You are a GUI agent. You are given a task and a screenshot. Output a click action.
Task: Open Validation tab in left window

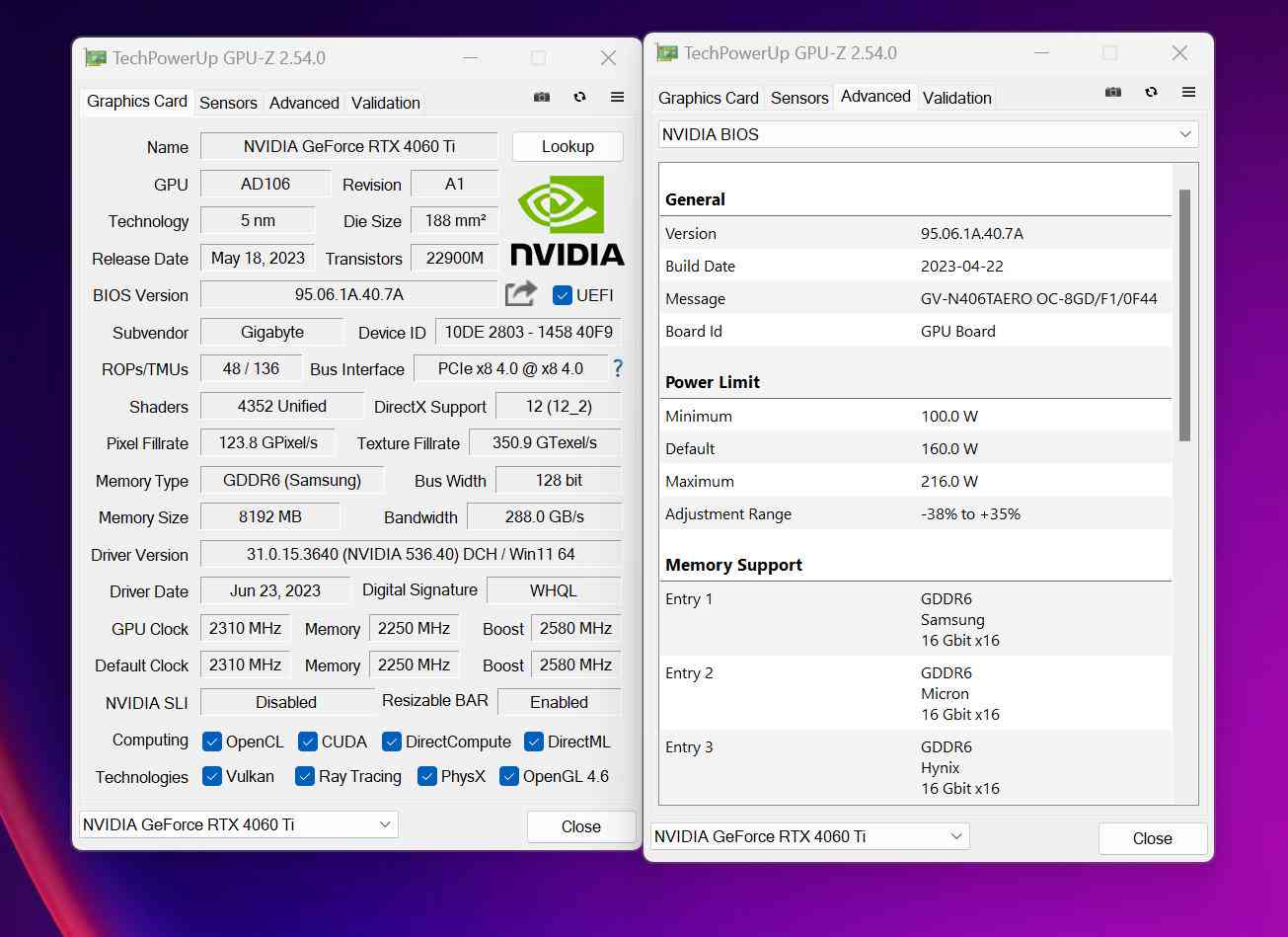click(x=386, y=103)
